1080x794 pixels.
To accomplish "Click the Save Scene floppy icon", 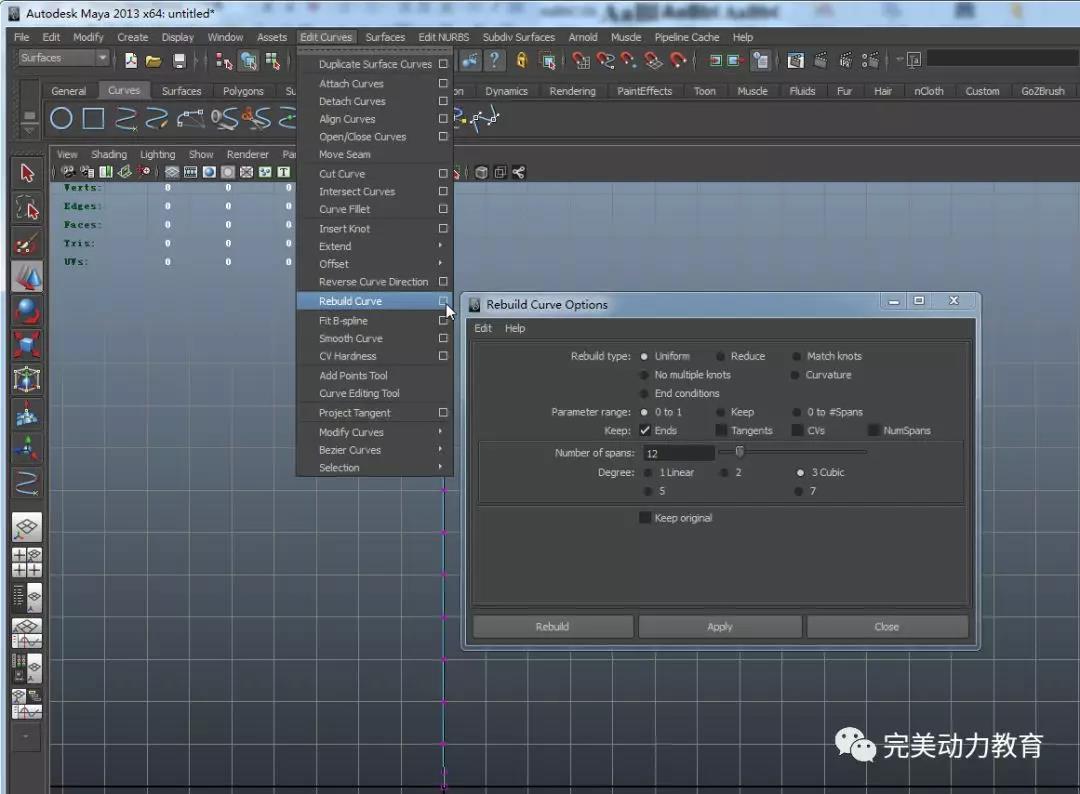I will (179, 61).
